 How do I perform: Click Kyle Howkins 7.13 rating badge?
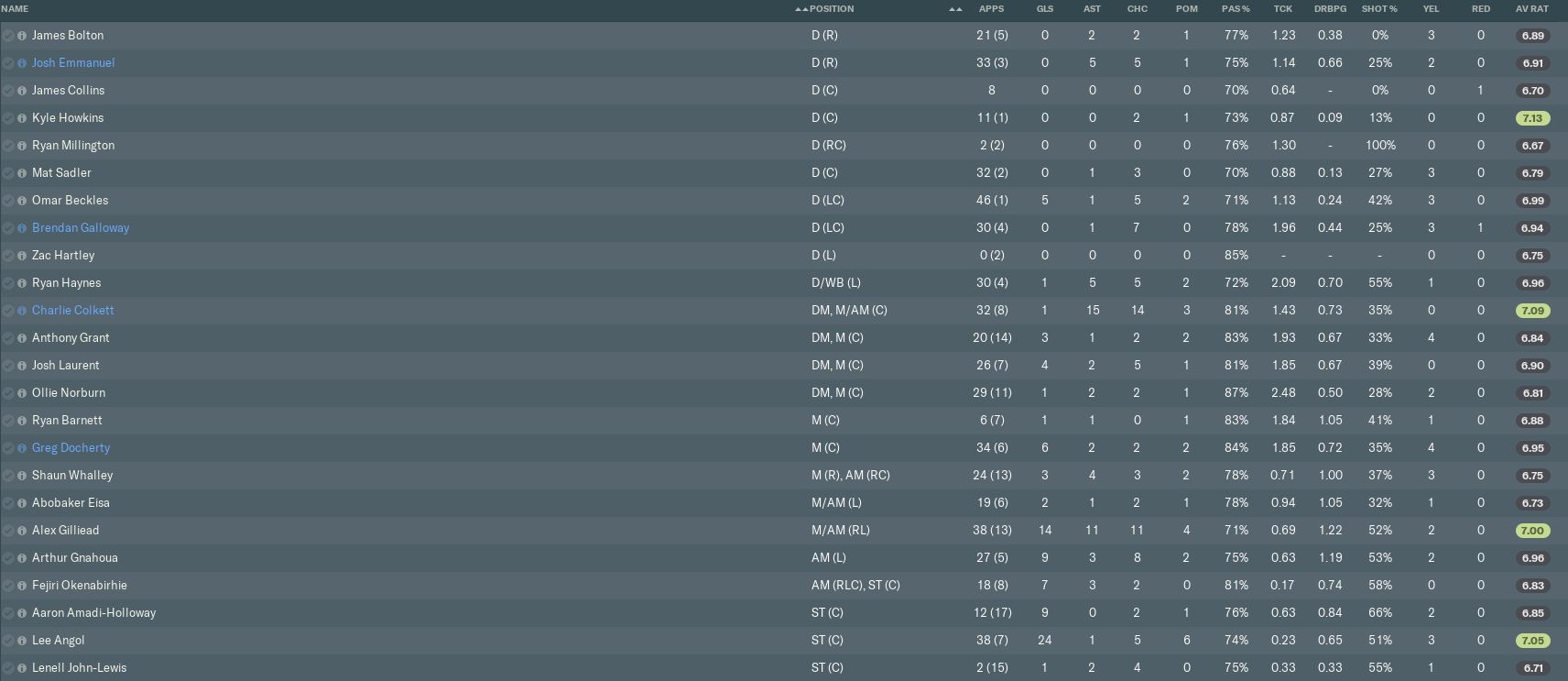1532,118
